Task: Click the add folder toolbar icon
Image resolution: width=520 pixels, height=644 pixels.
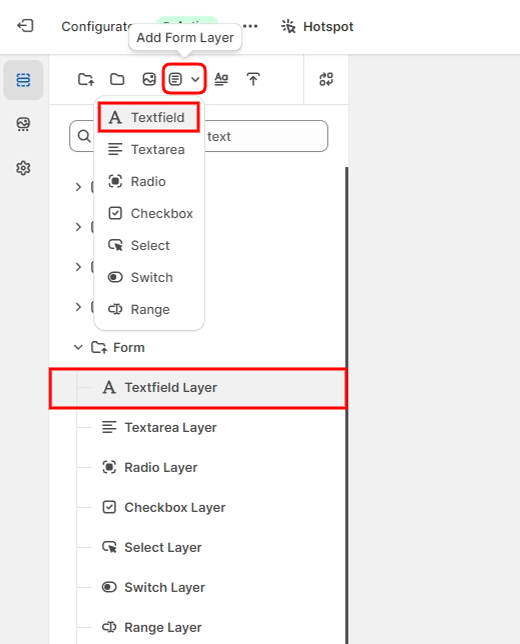Action: 117,79
